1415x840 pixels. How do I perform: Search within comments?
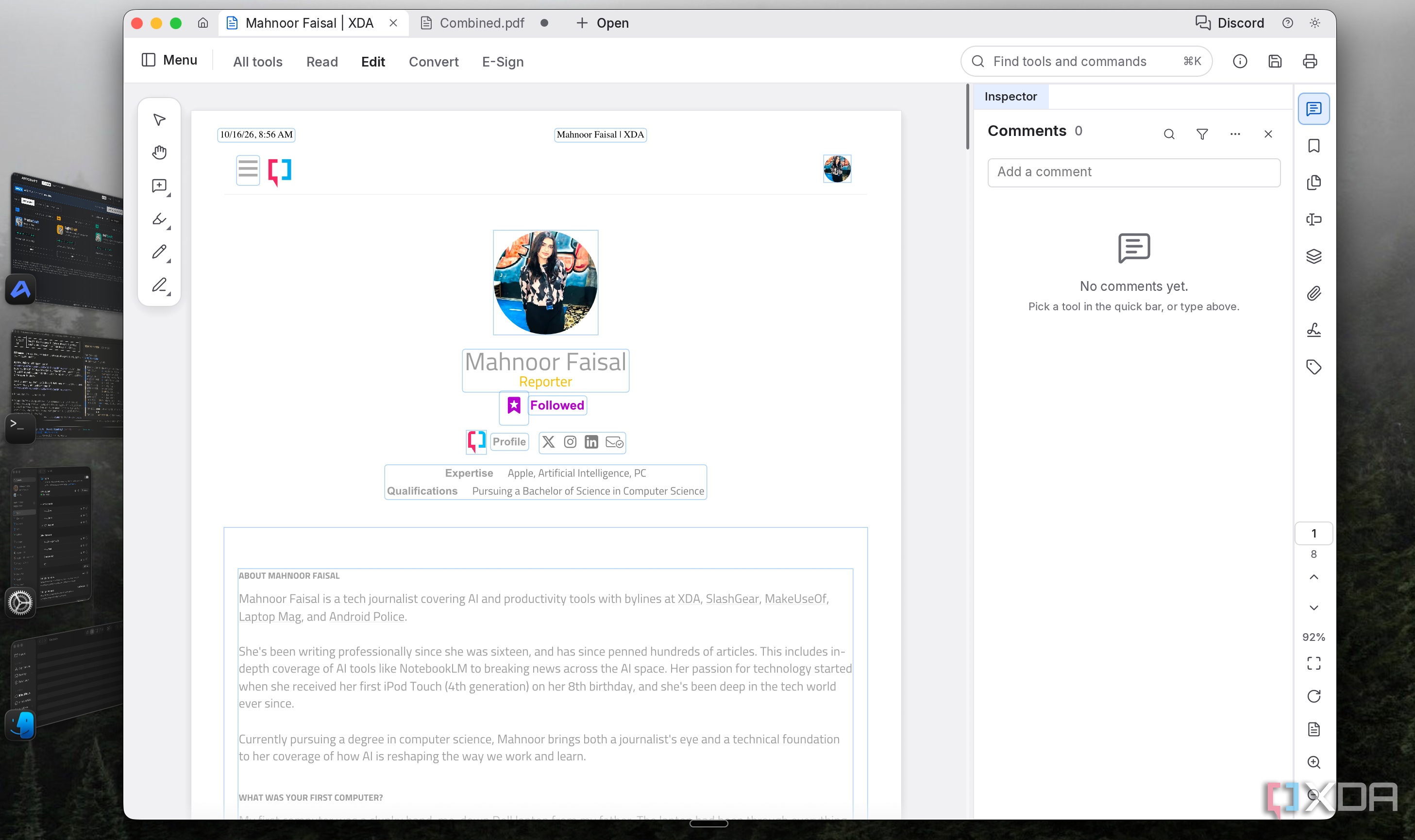point(1169,134)
